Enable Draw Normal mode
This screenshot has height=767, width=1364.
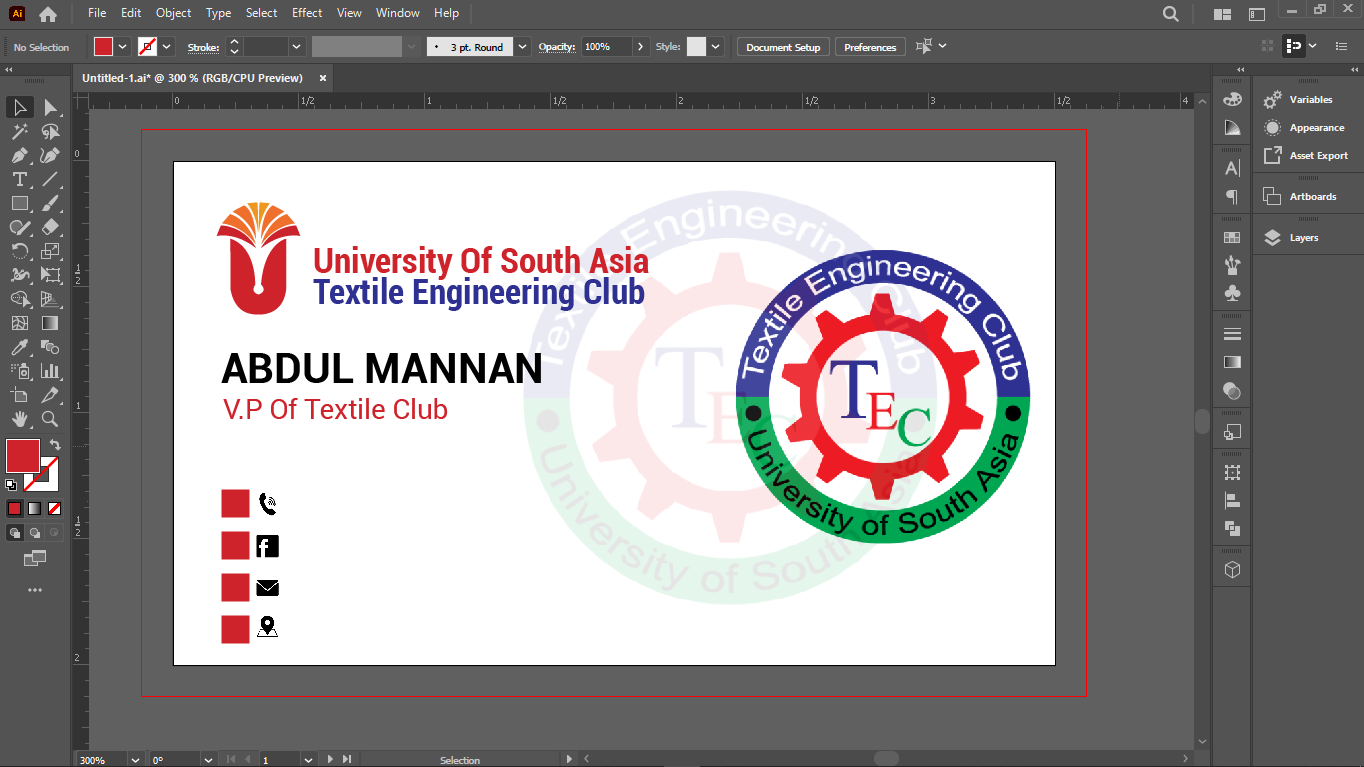(x=14, y=533)
